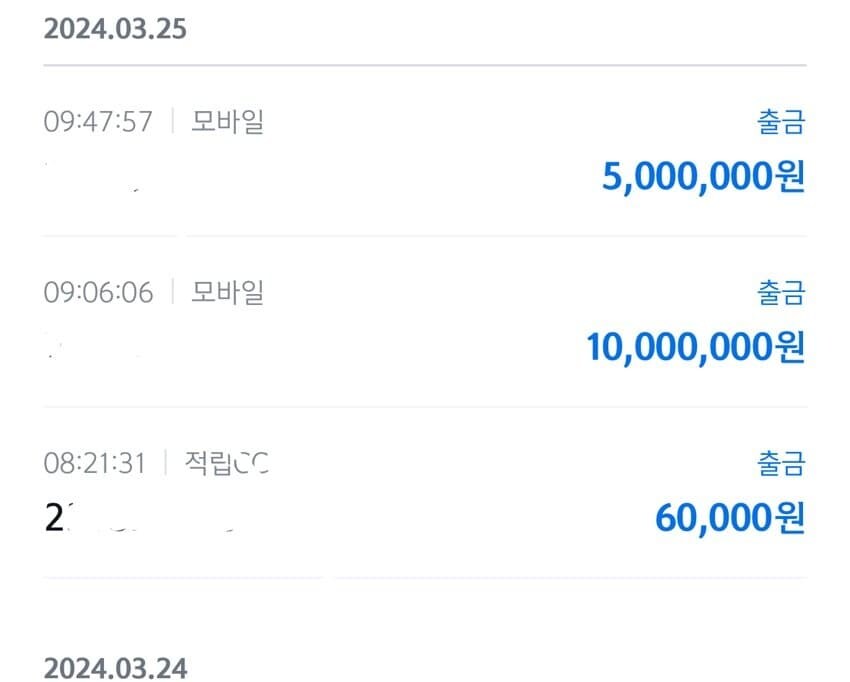Image resolution: width=850 pixels, height=682 pixels.
Task: Select 모바일 label beside 09:06:06
Action: click(227, 293)
